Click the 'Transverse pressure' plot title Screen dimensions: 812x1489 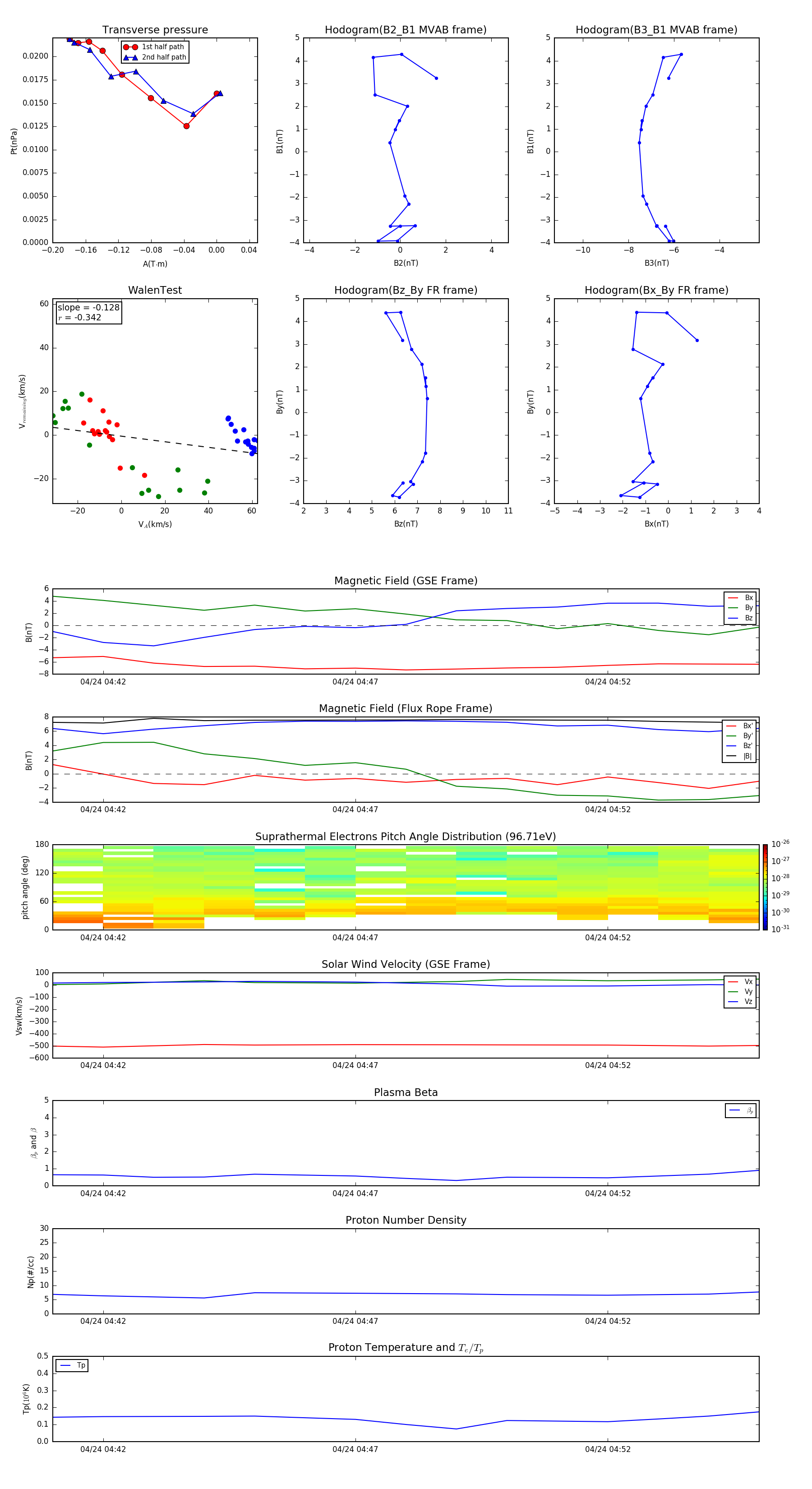[155, 30]
